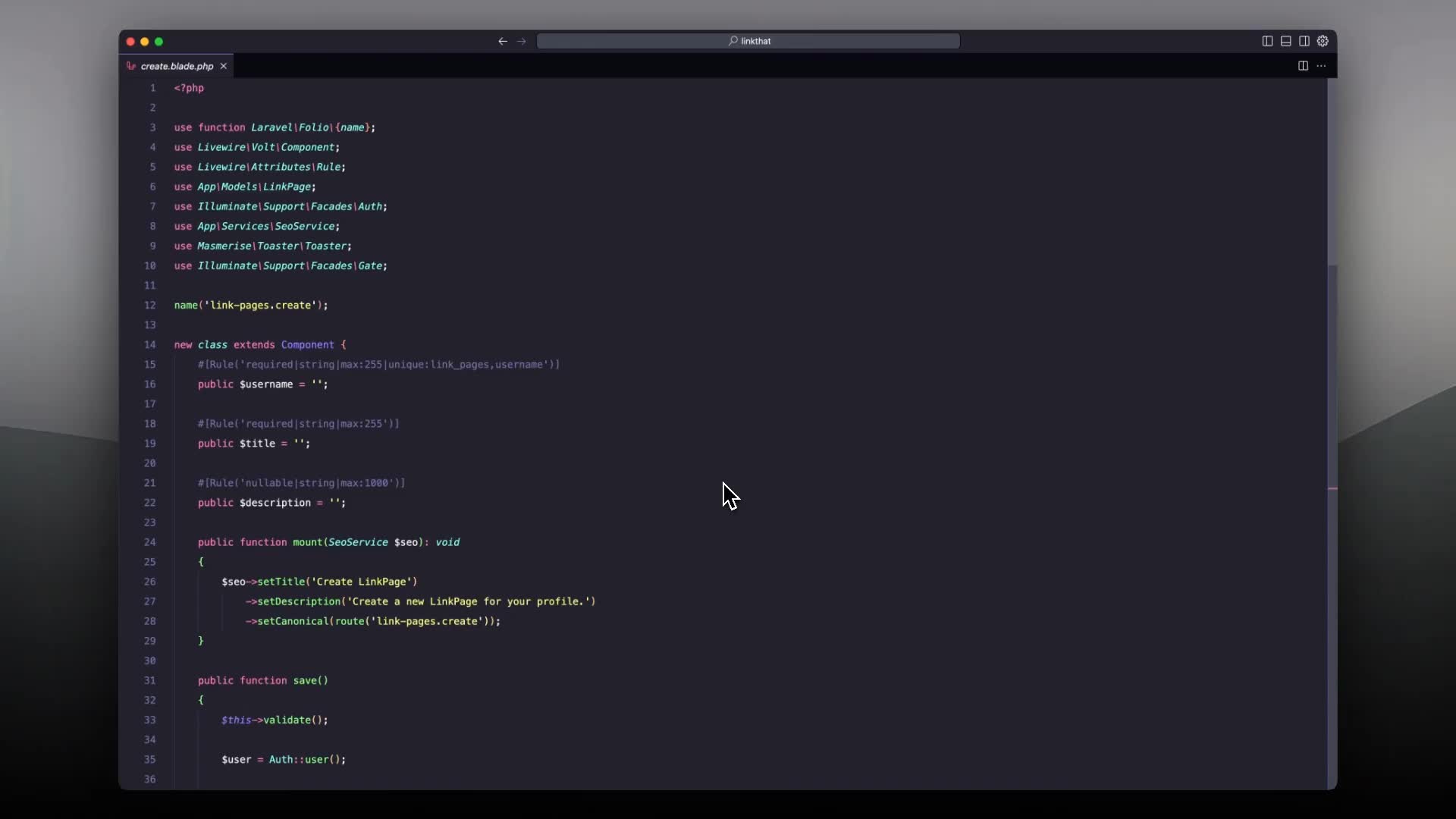
Task: Click 'Illuminate\Support\Facades\Auth' import
Action: pos(290,206)
